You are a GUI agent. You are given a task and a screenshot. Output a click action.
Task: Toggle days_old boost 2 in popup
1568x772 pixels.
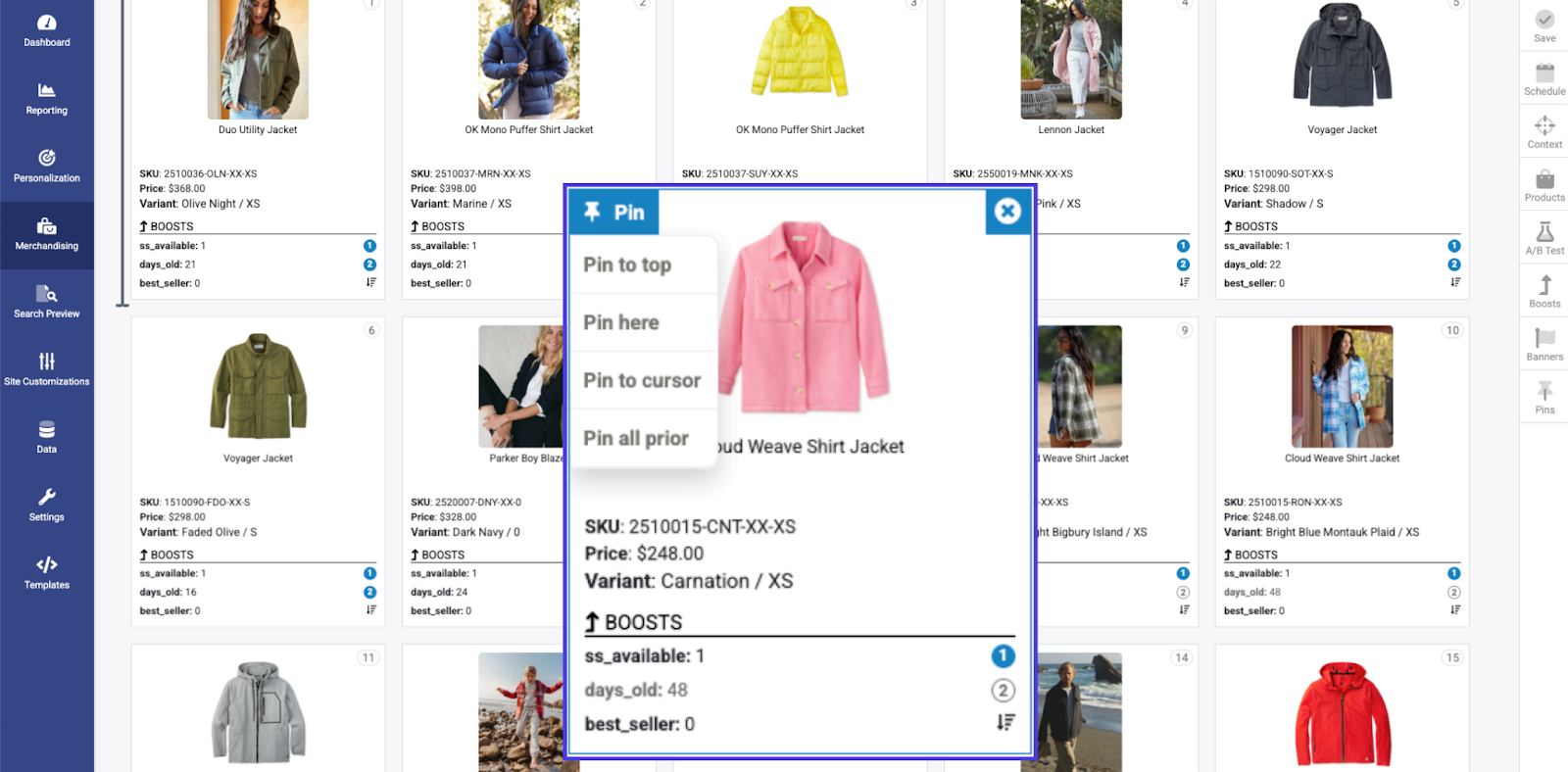[1003, 691]
